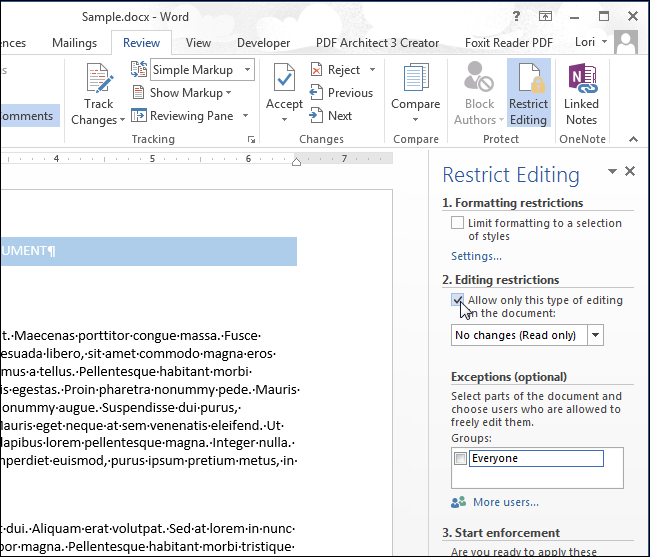Click the Word Help question mark
Screen dimensions: 650x557
pyautogui.click(x=516, y=17)
